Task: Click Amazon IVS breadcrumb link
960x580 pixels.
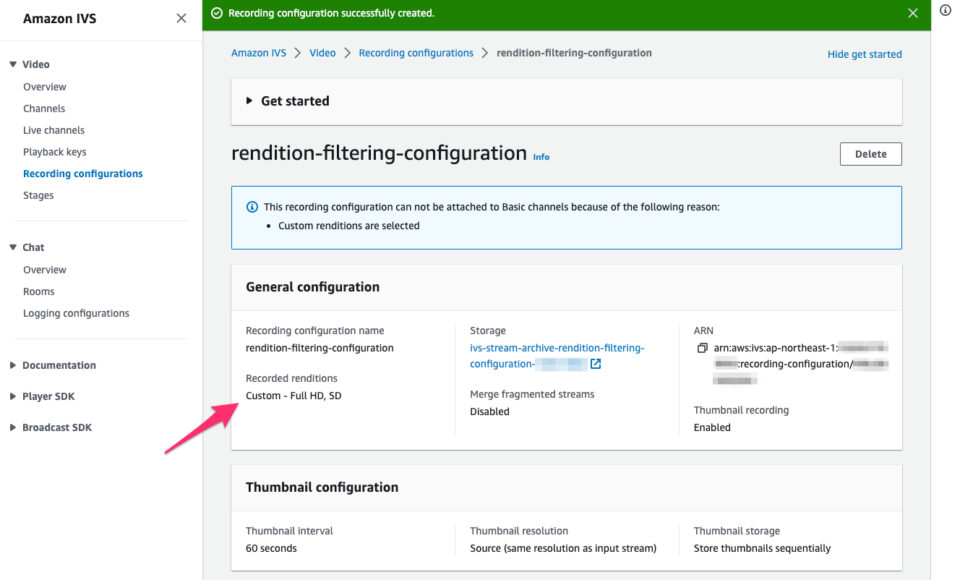Action: tap(258, 53)
